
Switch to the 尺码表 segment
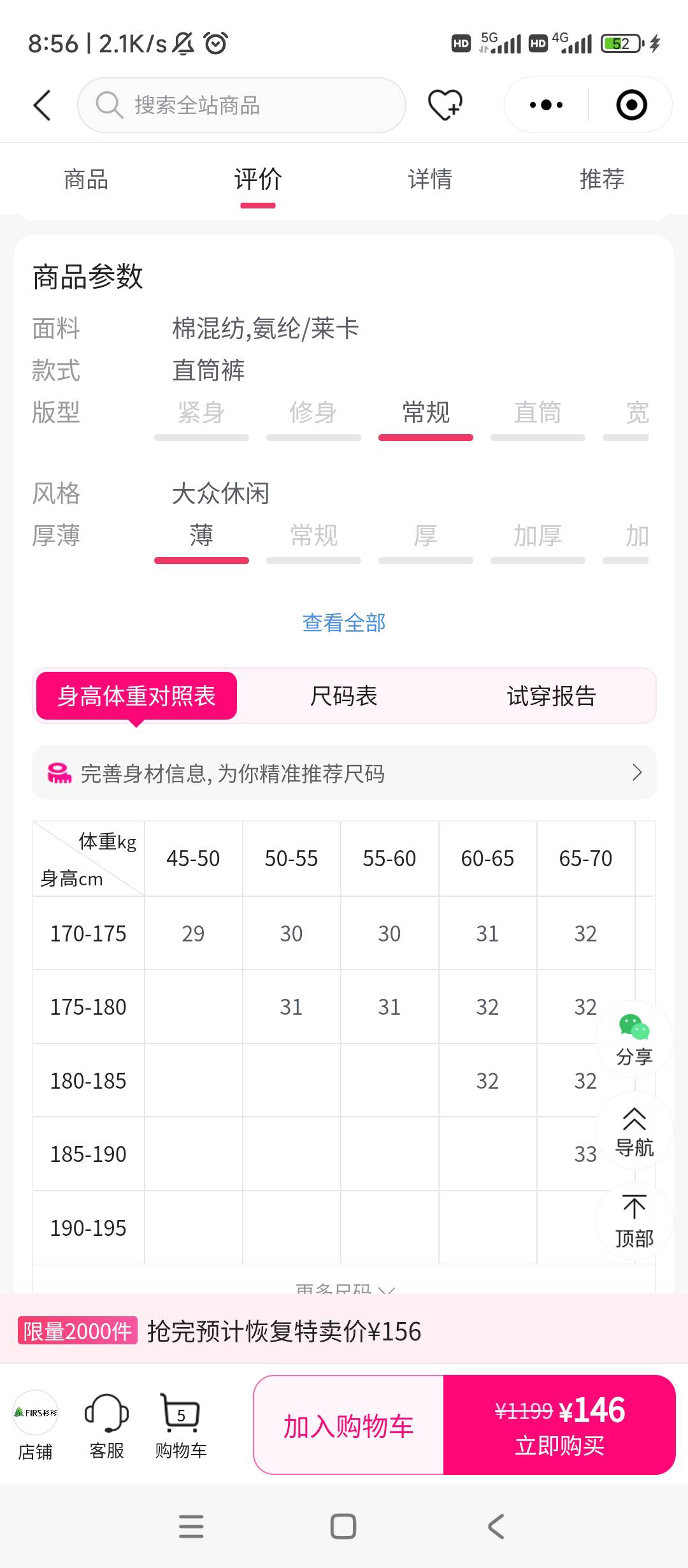344,696
